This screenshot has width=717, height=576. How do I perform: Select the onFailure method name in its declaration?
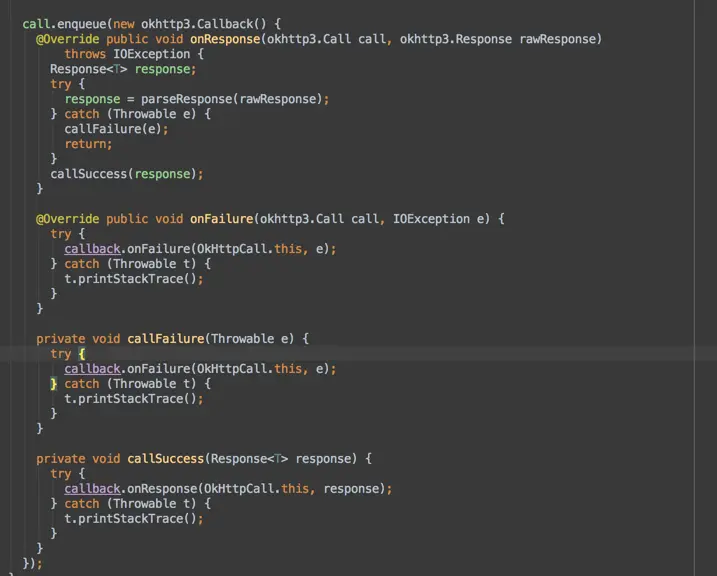[222, 219]
